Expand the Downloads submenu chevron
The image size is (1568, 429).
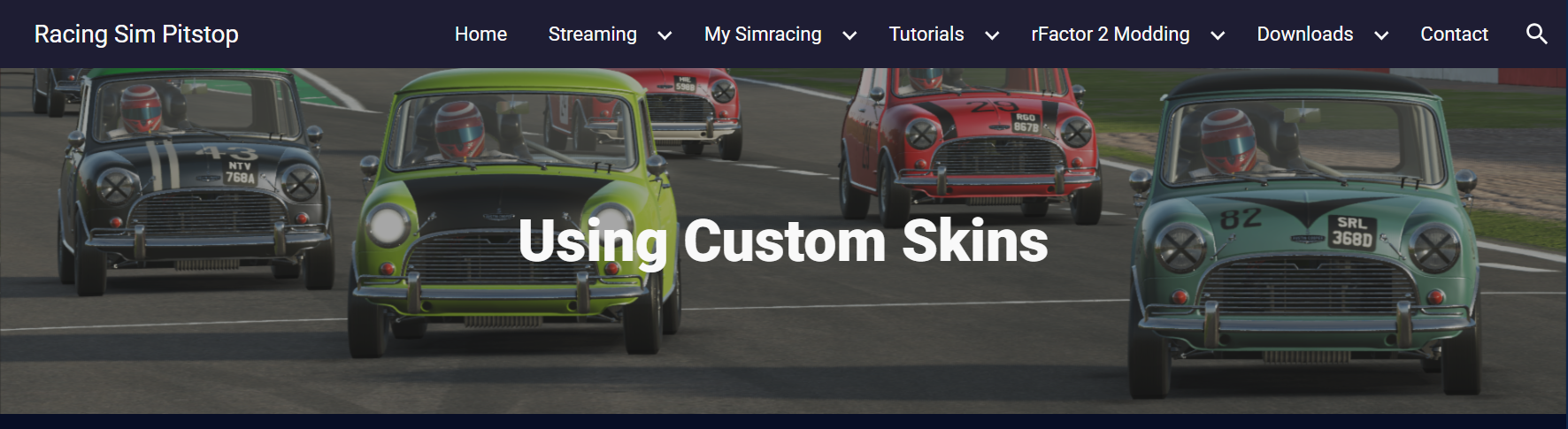pos(1381,35)
